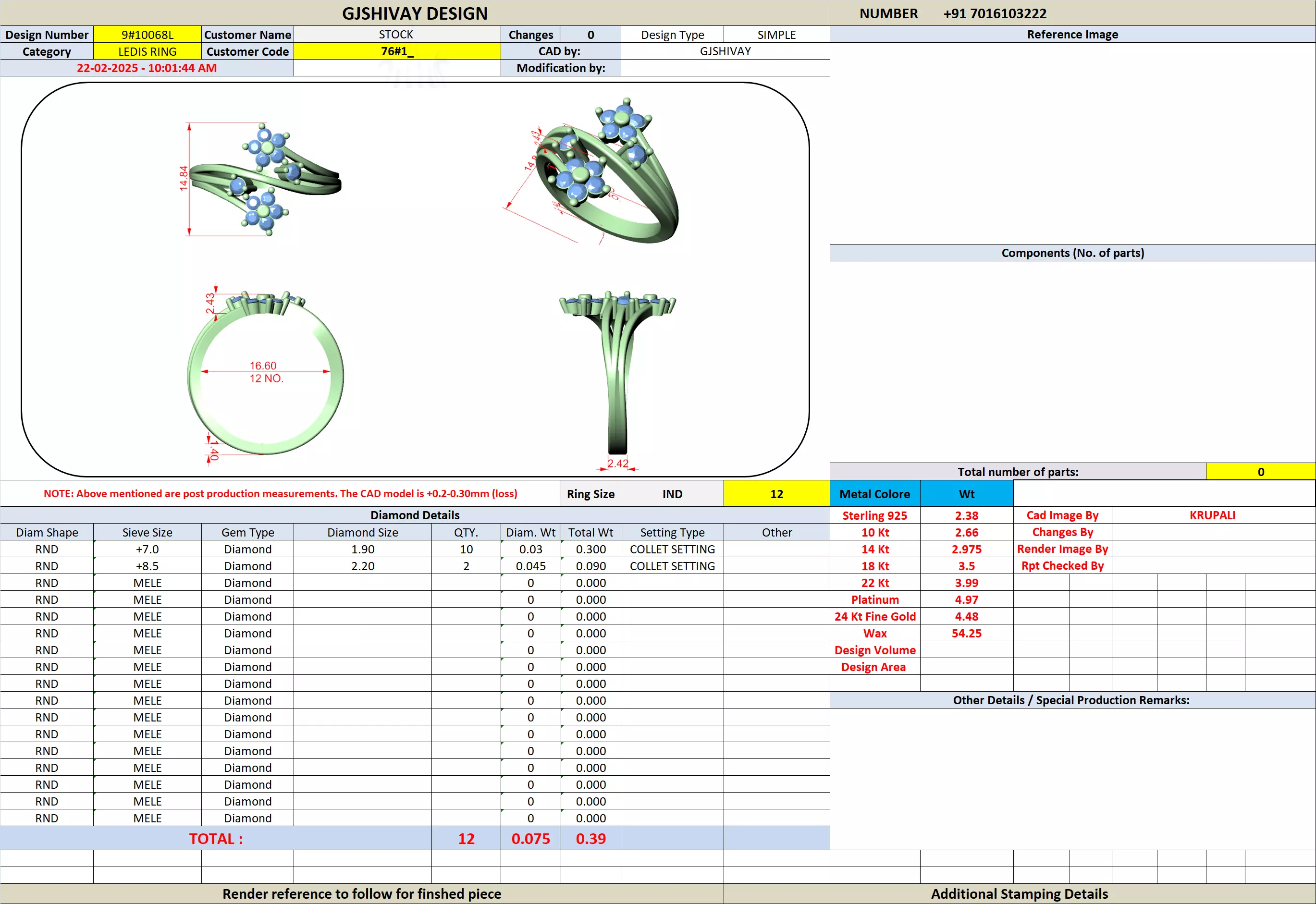Select the +8.5 sieve size cell
The width and height of the screenshot is (1316, 904).
(148, 566)
